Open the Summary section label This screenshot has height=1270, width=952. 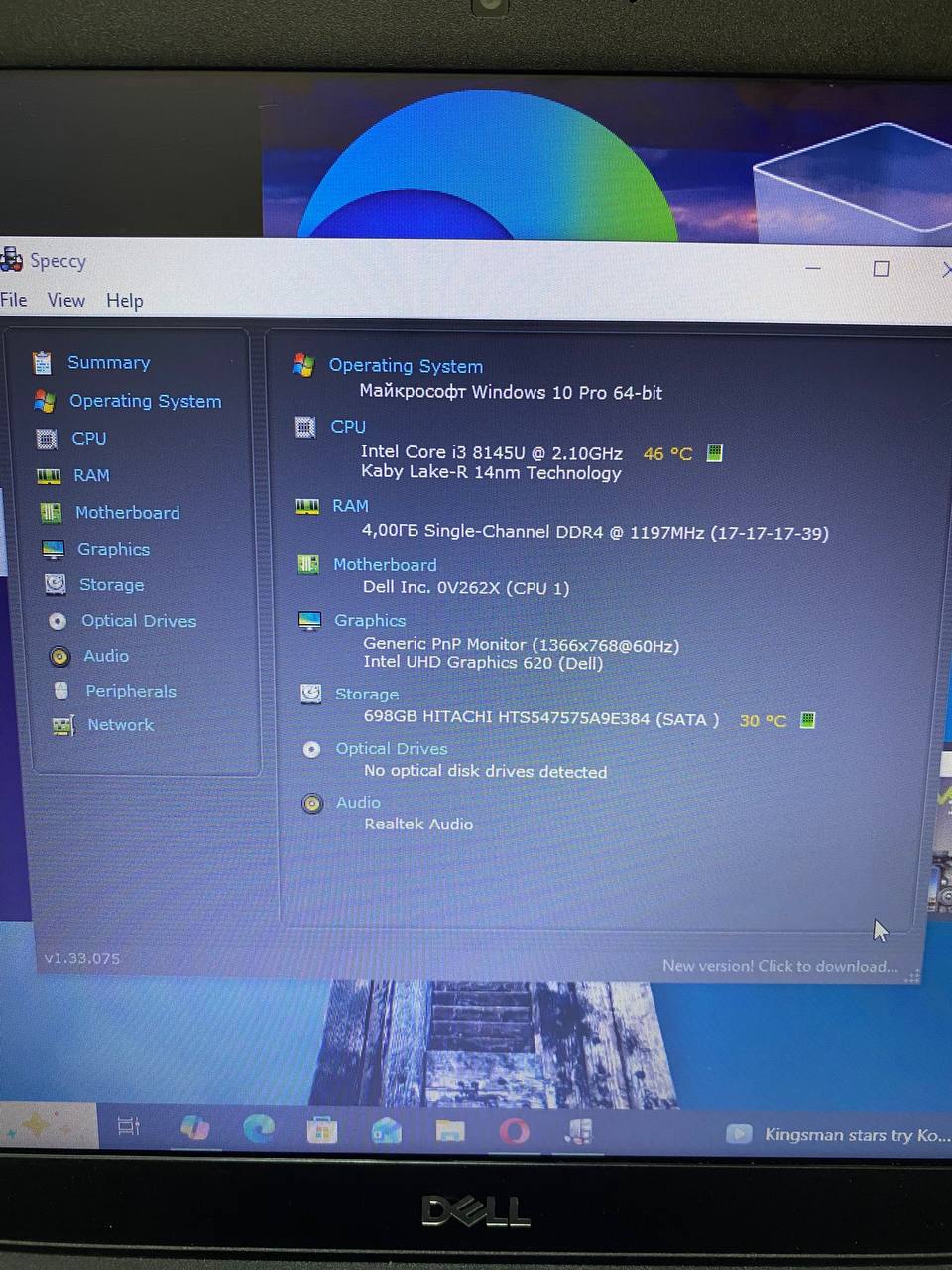pos(109,363)
